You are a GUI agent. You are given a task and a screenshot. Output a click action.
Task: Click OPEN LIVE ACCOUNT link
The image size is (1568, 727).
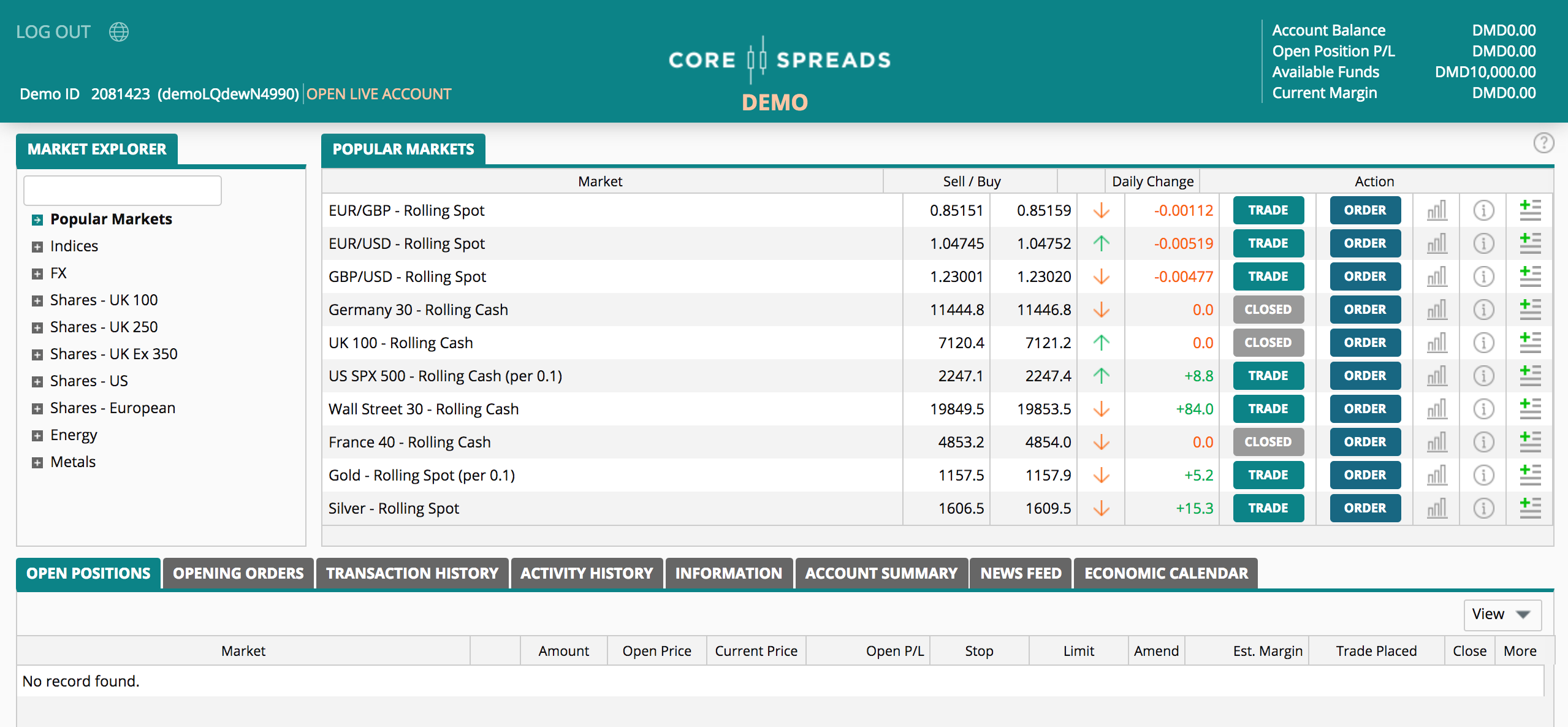[x=379, y=94]
